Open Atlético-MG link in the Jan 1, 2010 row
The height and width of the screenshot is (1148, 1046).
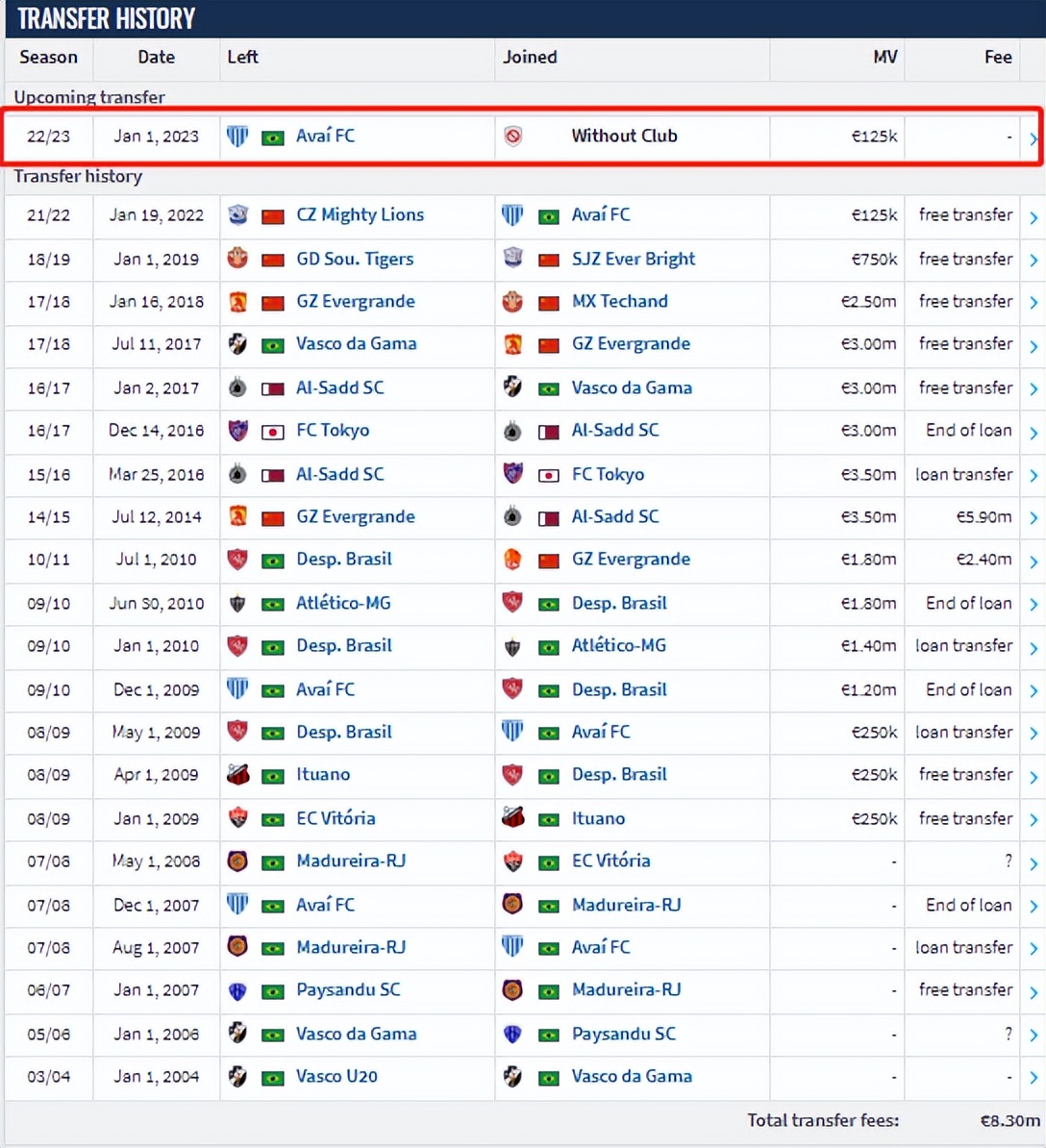[618, 646]
